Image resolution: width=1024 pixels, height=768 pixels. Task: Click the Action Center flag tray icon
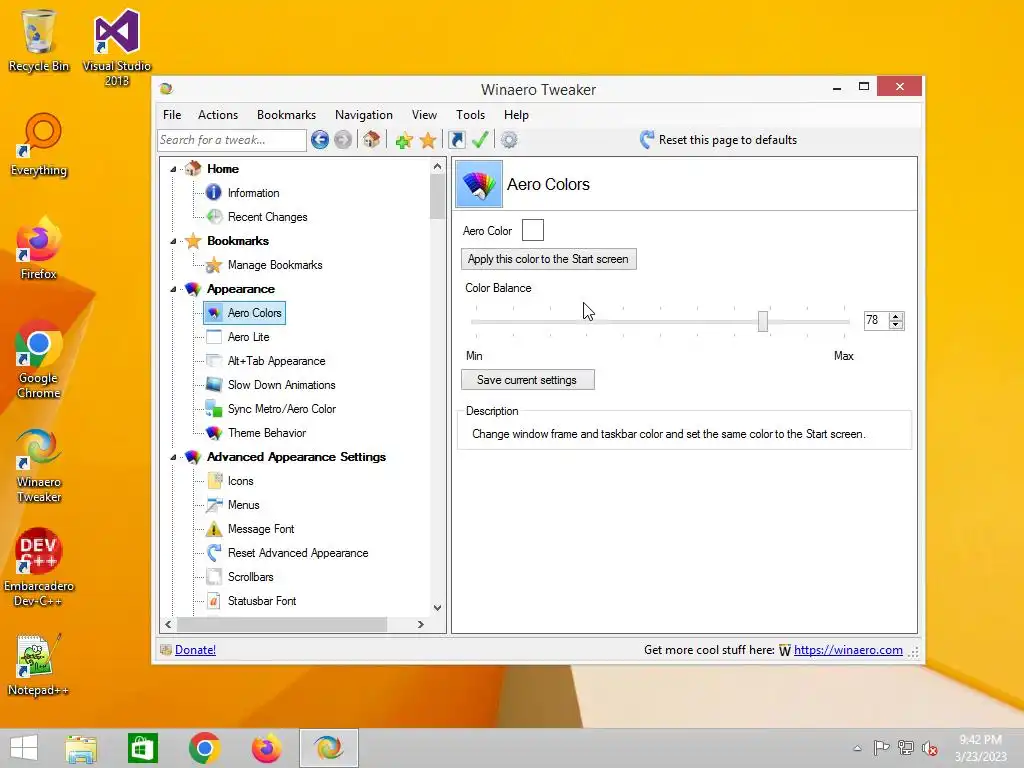881,748
